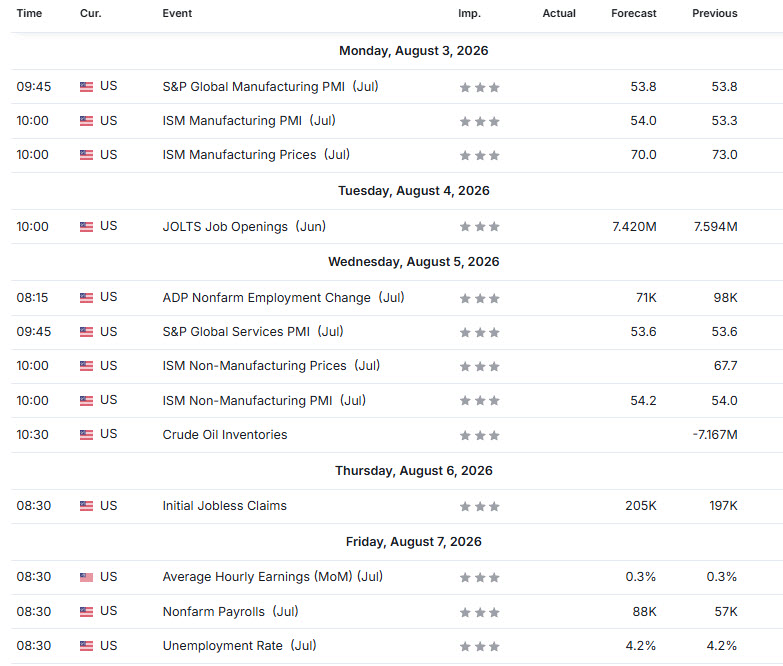Open the S&P Global Manufacturing PMI event
The image size is (783, 666).
point(270,87)
